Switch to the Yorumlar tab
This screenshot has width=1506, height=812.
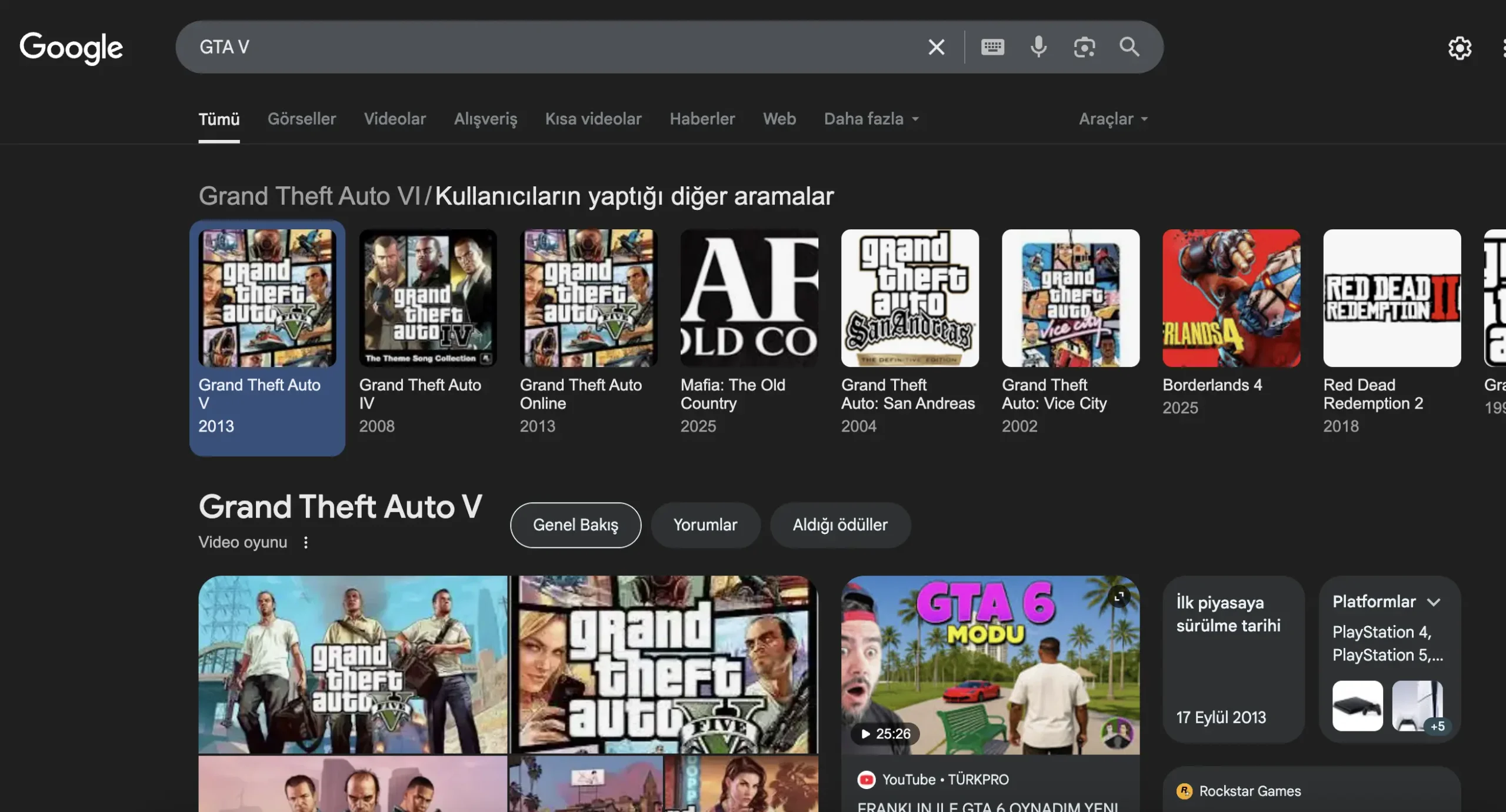click(705, 525)
